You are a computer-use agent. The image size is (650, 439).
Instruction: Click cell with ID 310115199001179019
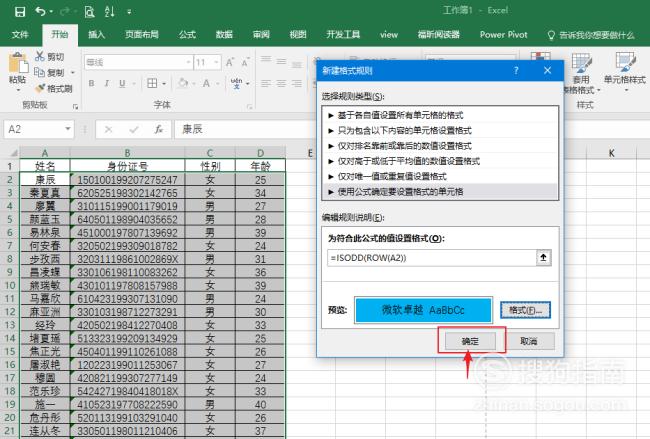(127, 206)
